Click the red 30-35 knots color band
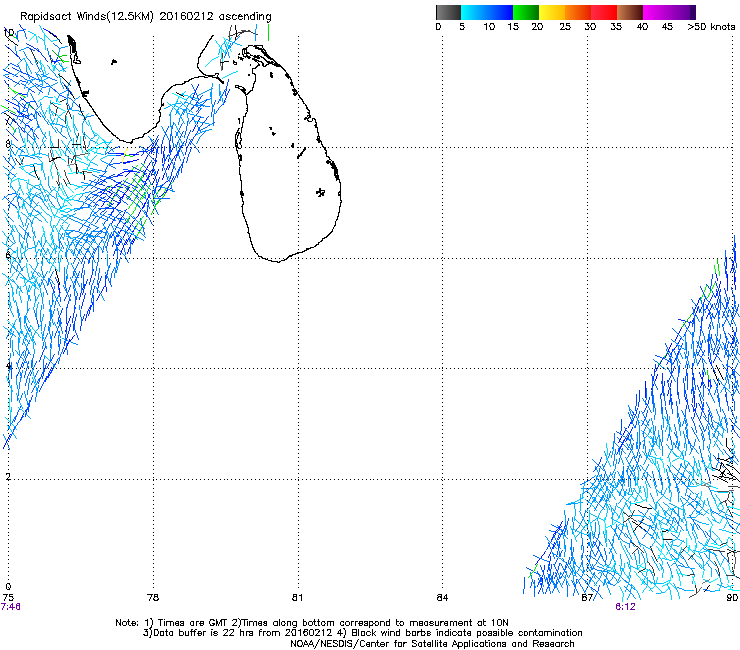 coord(604,12)
